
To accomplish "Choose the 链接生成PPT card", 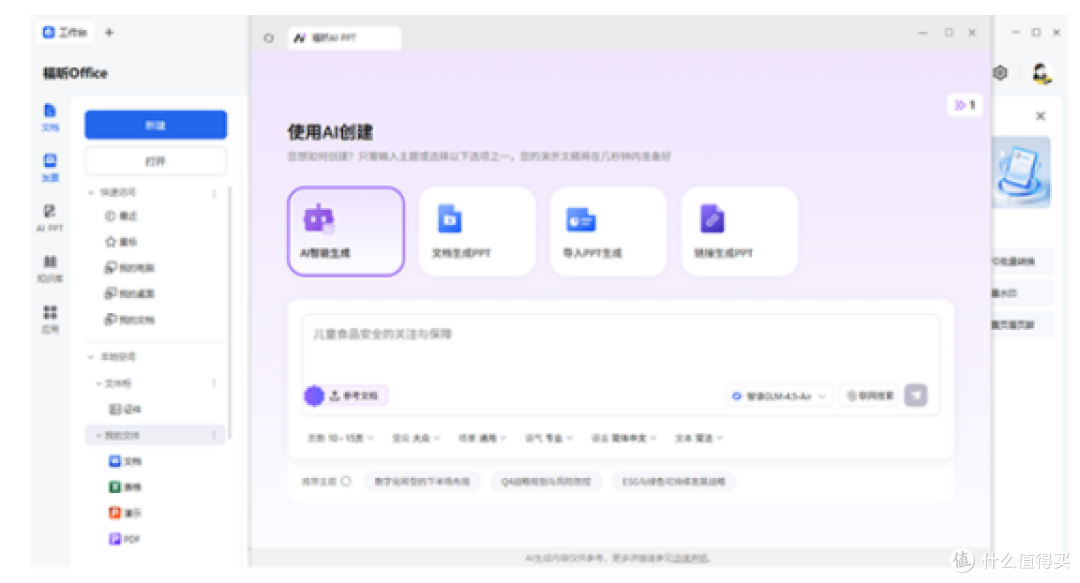I will coord(740,232).
